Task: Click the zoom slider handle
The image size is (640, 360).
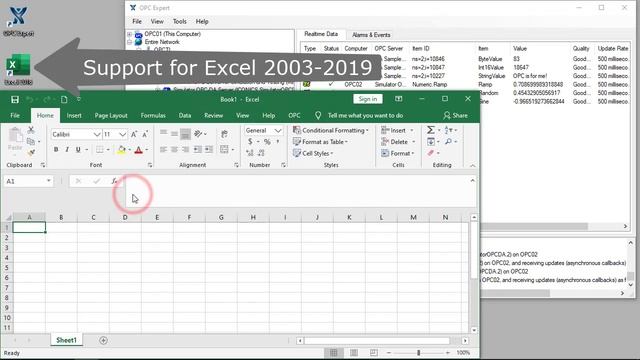Action: (x=418, y=353)
